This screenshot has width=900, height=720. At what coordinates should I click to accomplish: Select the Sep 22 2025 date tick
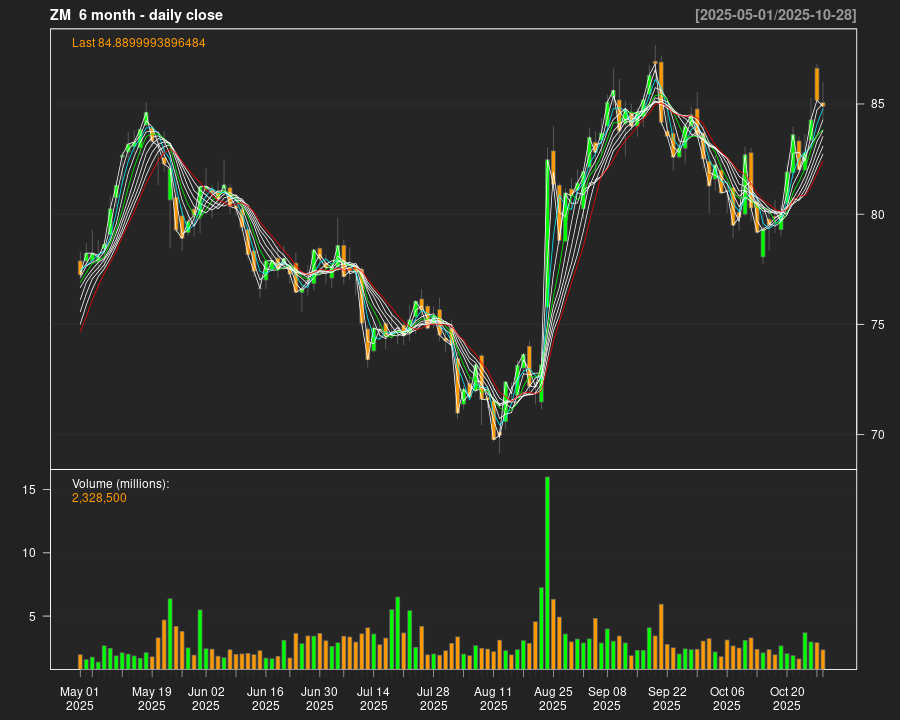pyautogui.click(x=667, y=698)
